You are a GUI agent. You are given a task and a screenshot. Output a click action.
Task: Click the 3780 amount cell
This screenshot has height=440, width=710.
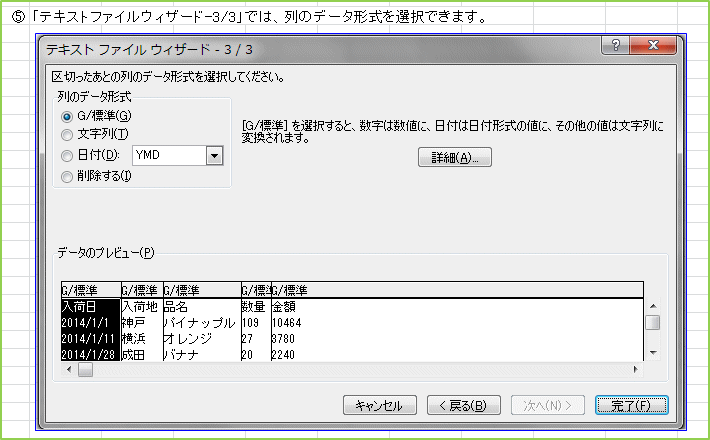283,339
